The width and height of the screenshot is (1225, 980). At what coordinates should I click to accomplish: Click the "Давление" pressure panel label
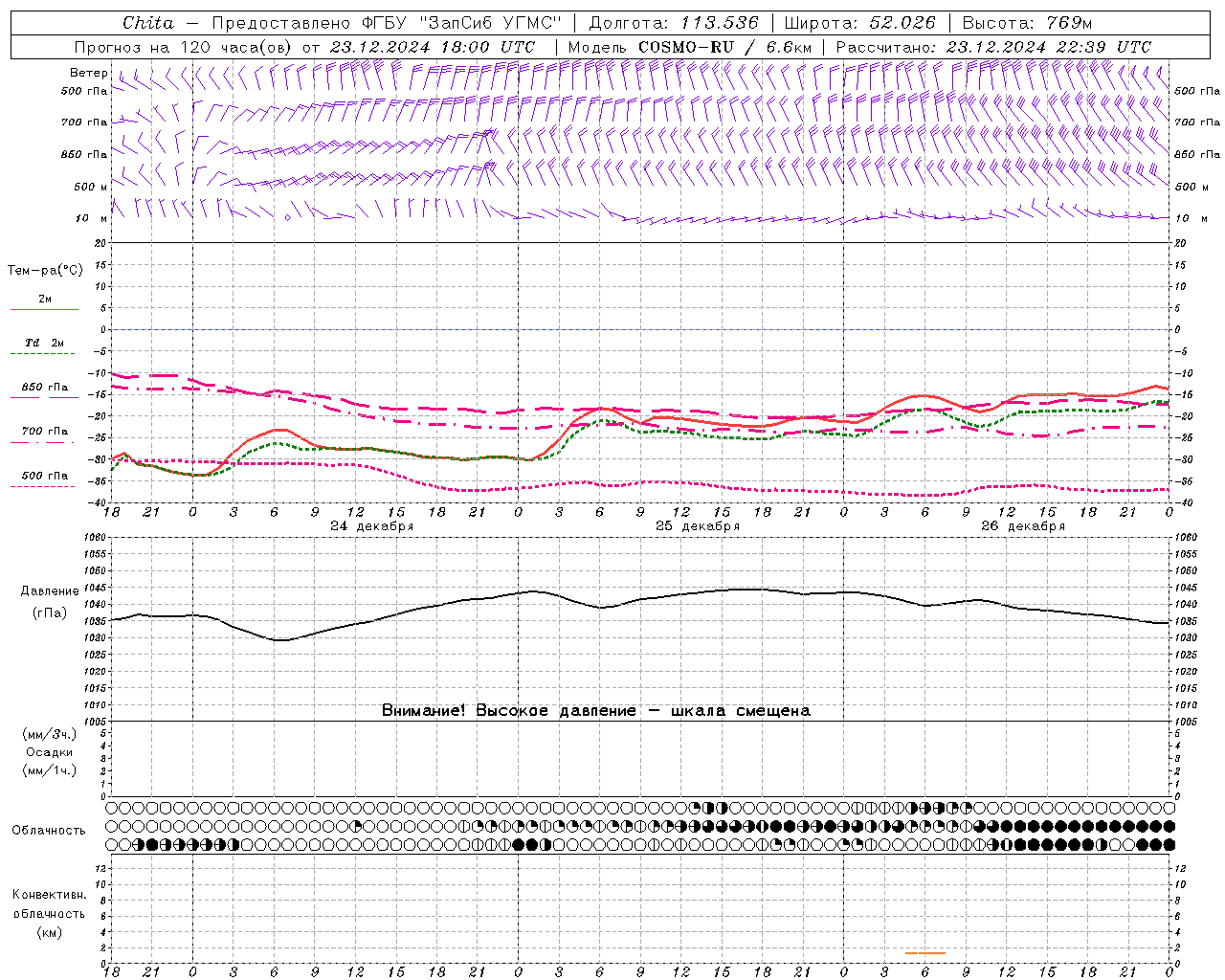tap(50, 591)
